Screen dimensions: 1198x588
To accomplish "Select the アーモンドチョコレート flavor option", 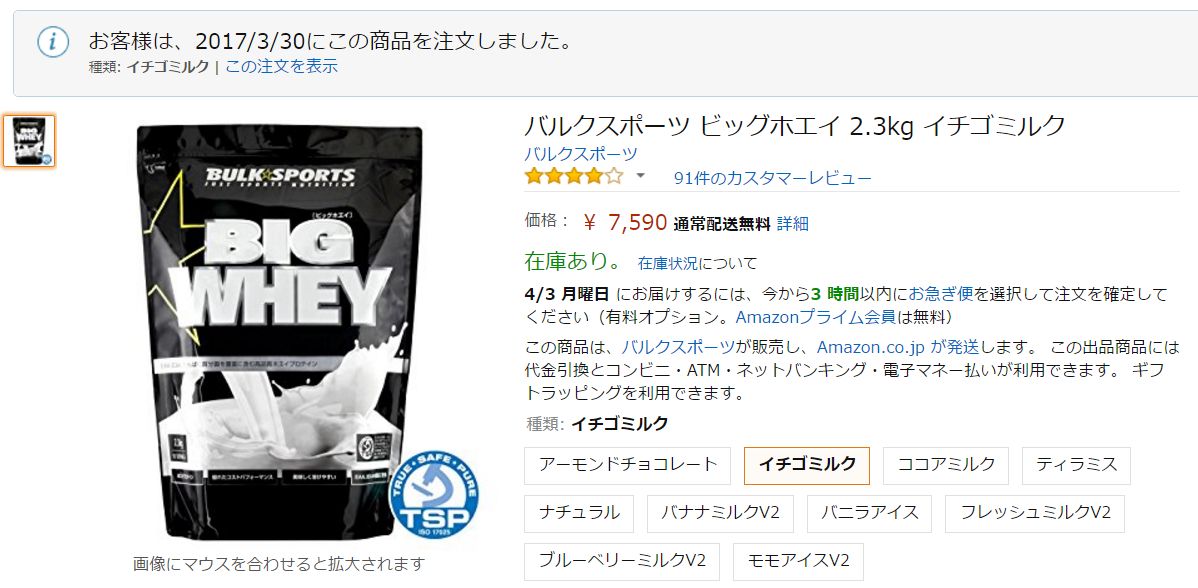I will (x=627, y=465).
